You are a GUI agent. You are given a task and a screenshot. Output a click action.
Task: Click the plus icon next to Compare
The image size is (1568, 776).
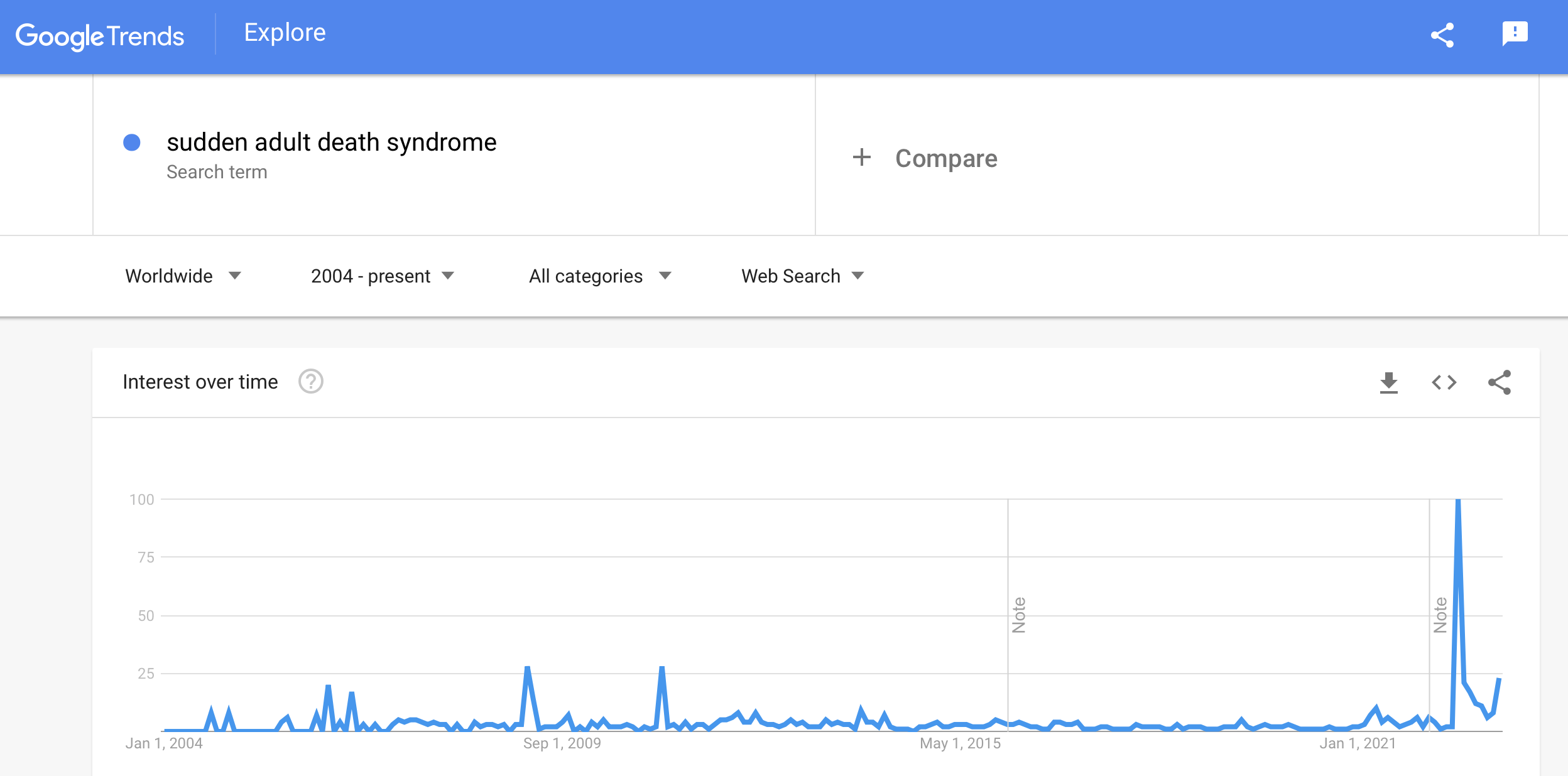click(861, 157)
